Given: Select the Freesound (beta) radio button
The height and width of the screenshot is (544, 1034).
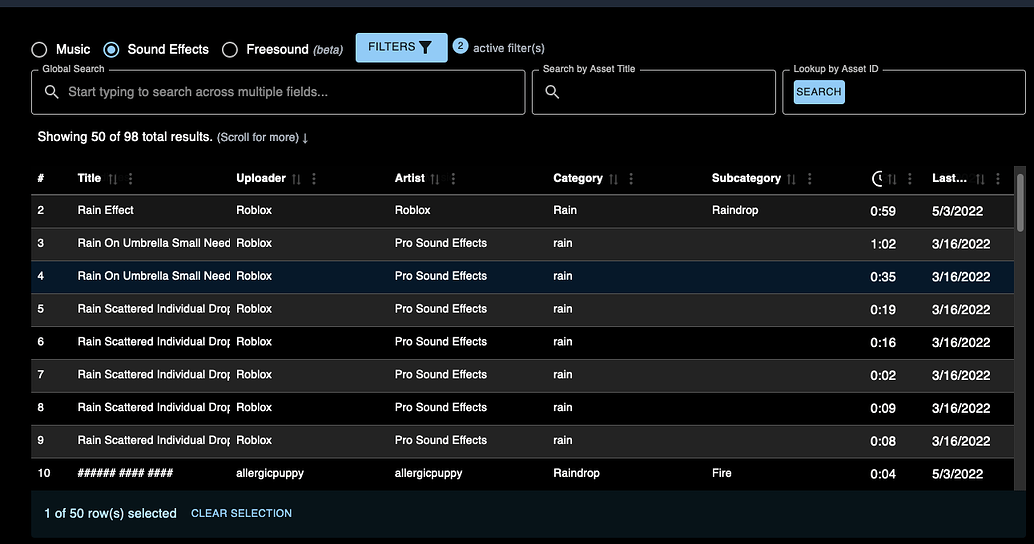Looking at the screenshot, I should coord(229,49).
